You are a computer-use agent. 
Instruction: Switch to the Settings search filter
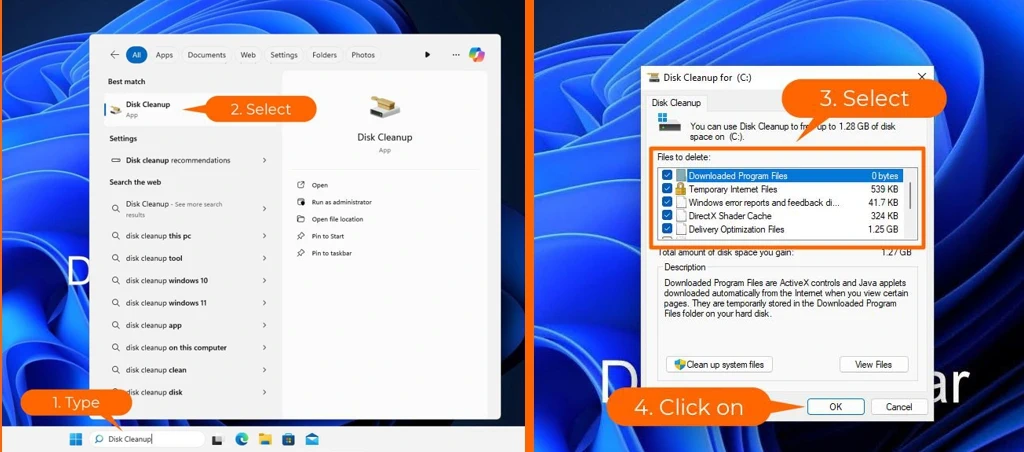[284, 55]
